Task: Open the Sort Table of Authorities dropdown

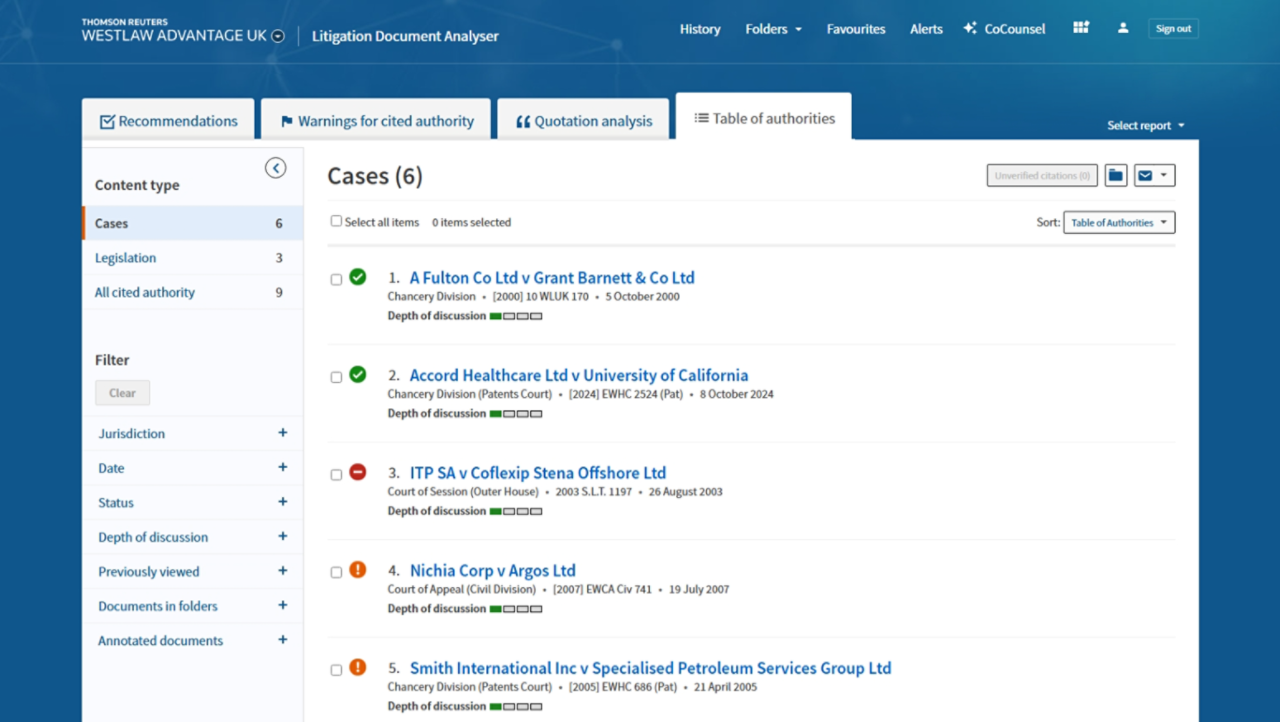Action: point(1119,223)
